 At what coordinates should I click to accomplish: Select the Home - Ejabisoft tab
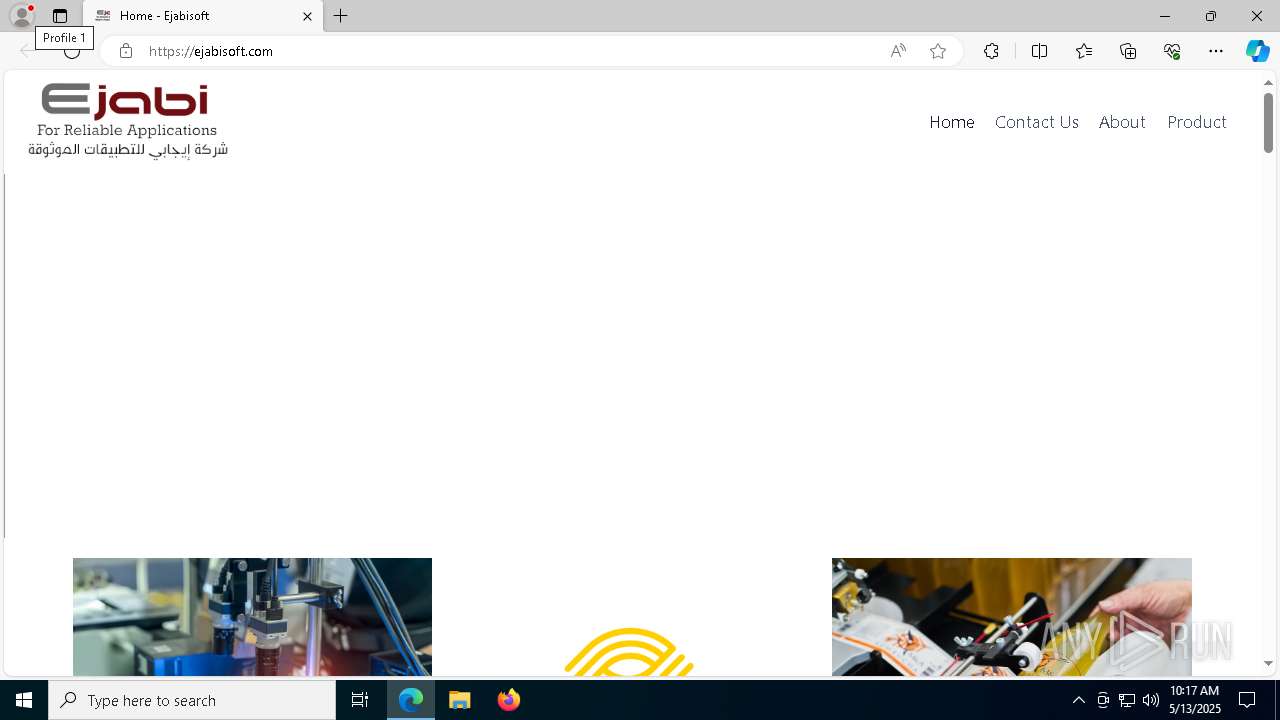click(203, 16)
